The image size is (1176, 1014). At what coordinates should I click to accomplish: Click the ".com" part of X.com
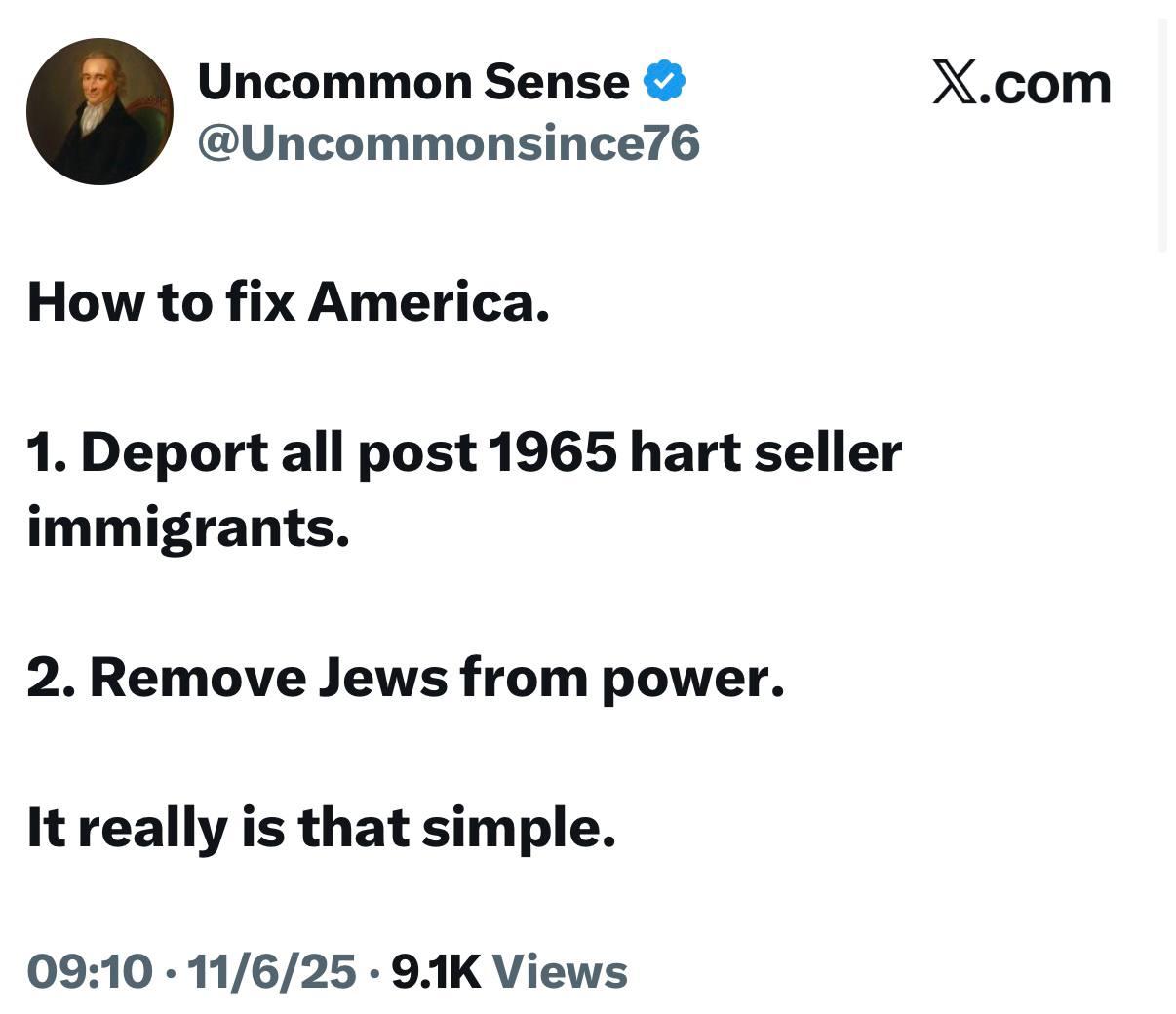click(1045, 85)
